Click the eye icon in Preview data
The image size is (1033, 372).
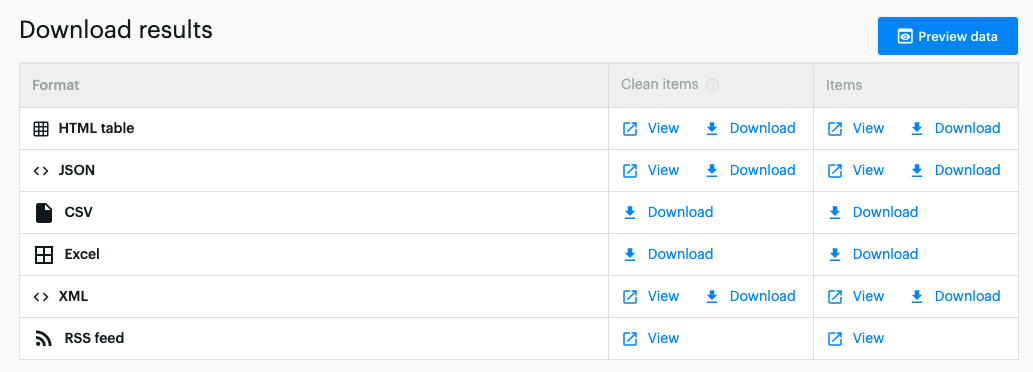[x=905, y=37]
